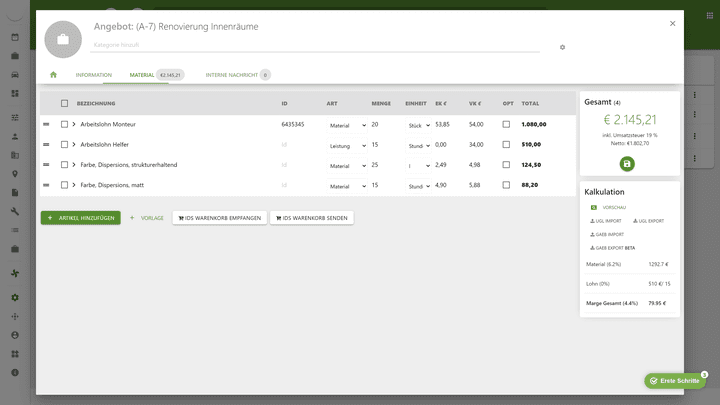
Task: Click UGL Import in Kalkulation panel
Action: coord(605,221)
